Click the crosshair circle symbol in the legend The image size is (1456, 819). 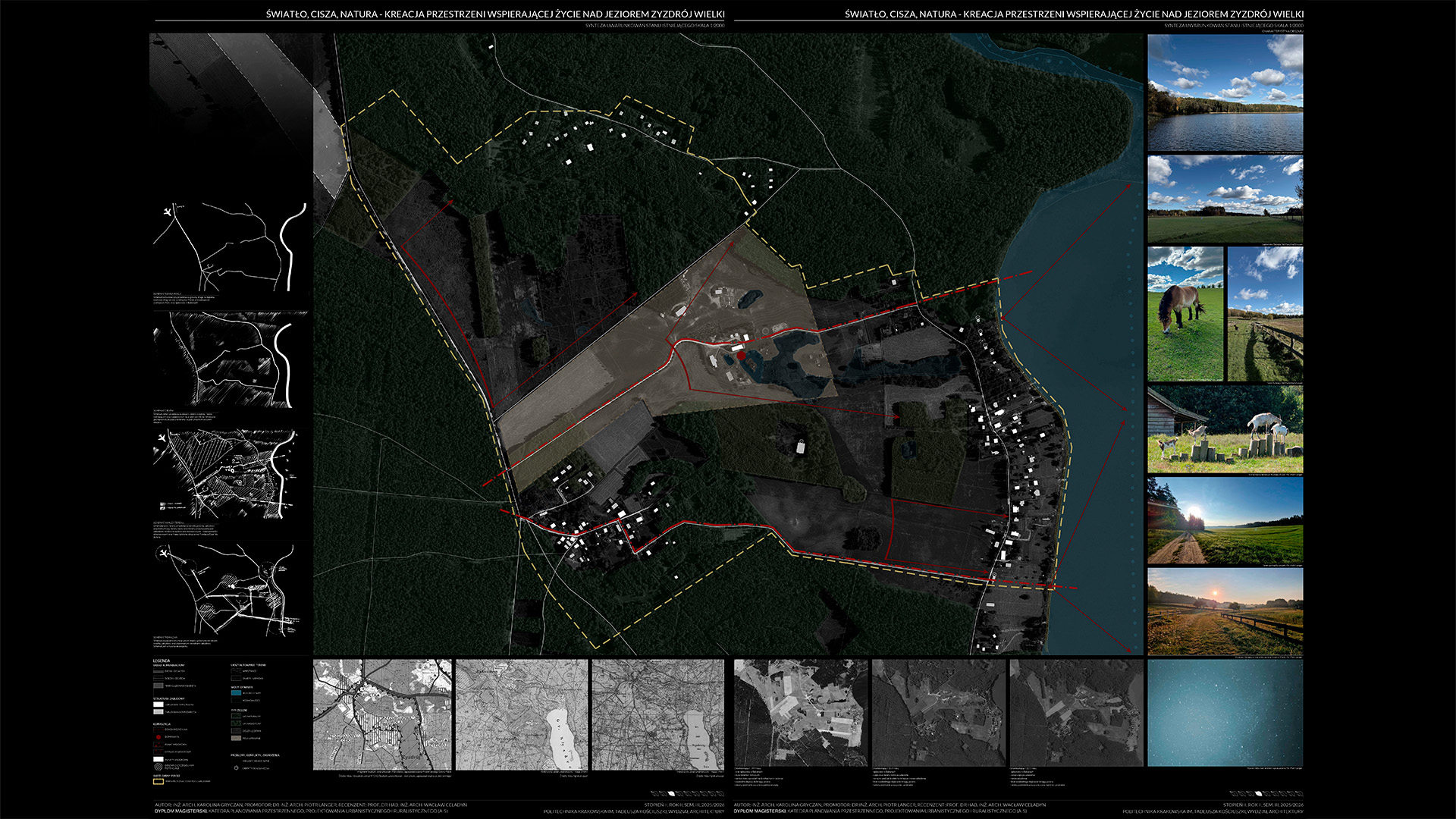click(x=236, y=767)
